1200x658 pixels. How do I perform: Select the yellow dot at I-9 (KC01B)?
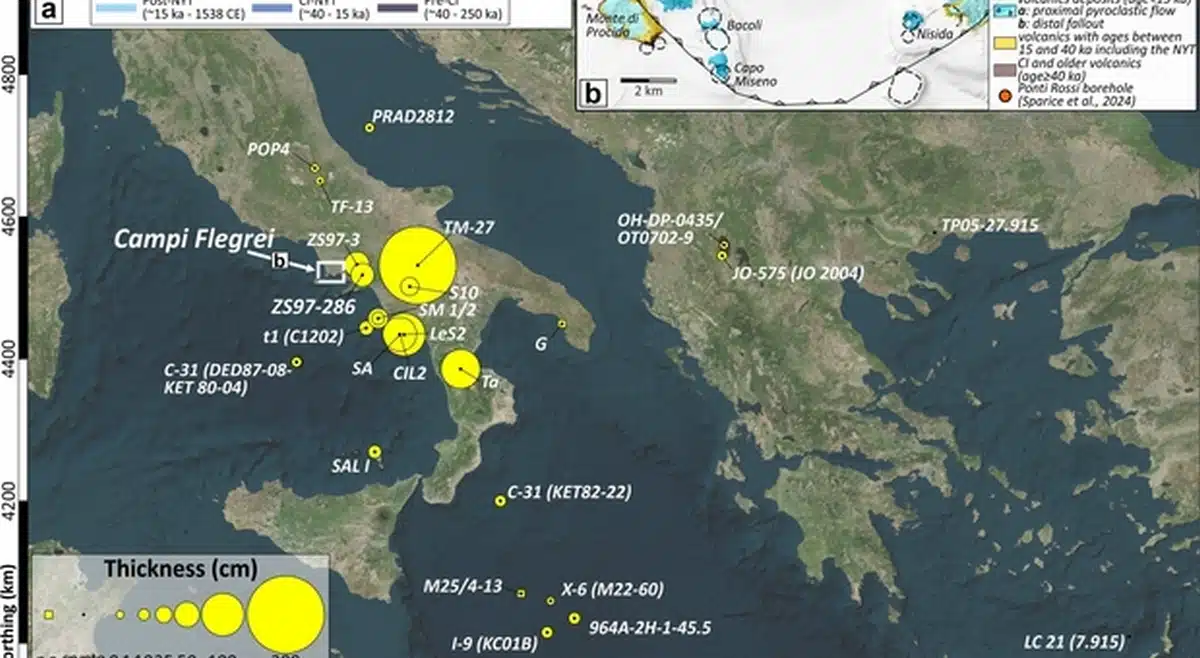547,632
